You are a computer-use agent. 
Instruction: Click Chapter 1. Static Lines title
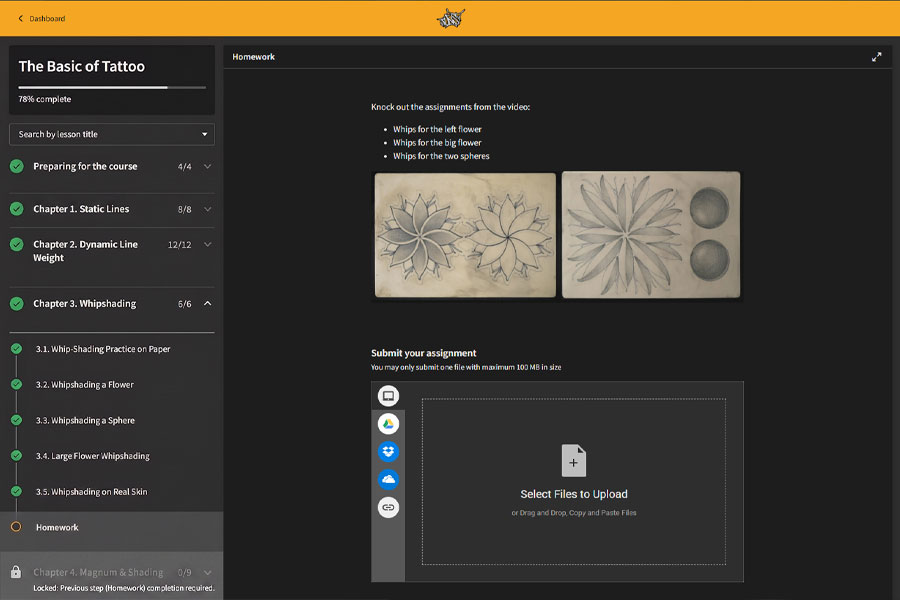coord(81,209)
